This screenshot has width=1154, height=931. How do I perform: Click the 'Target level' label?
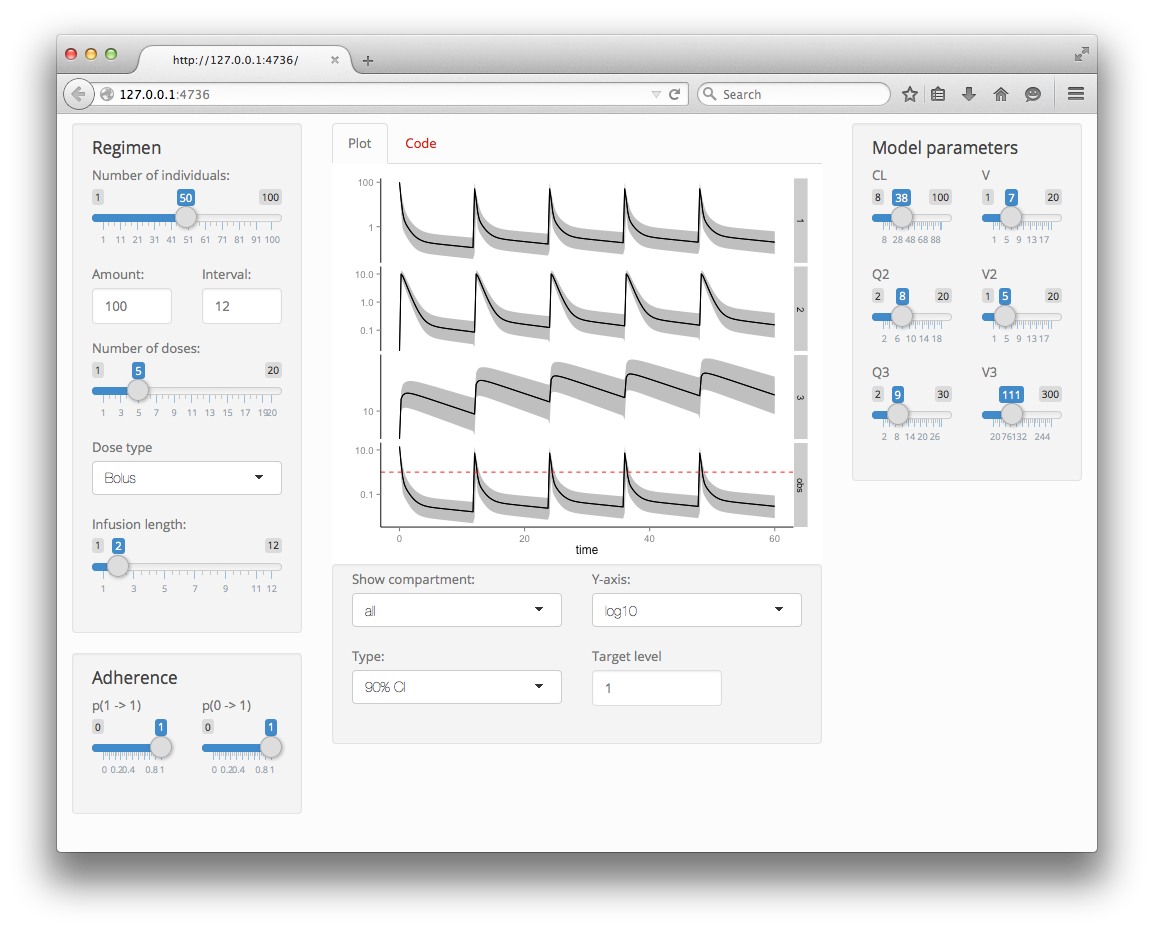(x=626, y=656)
